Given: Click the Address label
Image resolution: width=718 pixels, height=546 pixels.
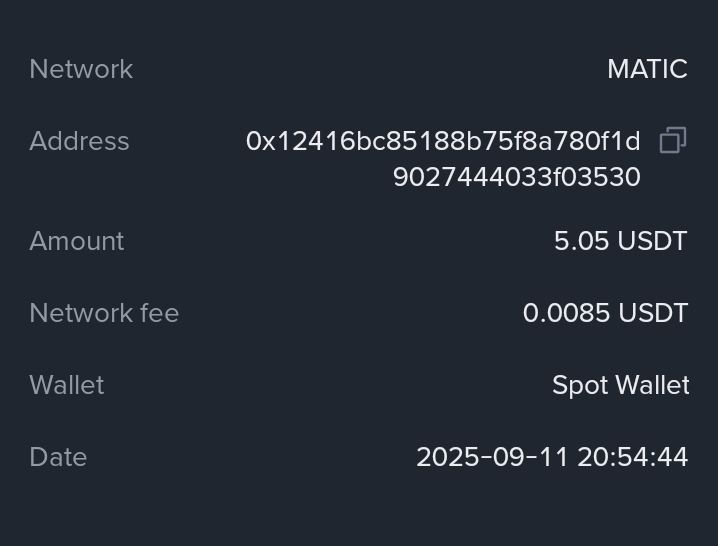Looking at the screenshot, I should point(79,141).
